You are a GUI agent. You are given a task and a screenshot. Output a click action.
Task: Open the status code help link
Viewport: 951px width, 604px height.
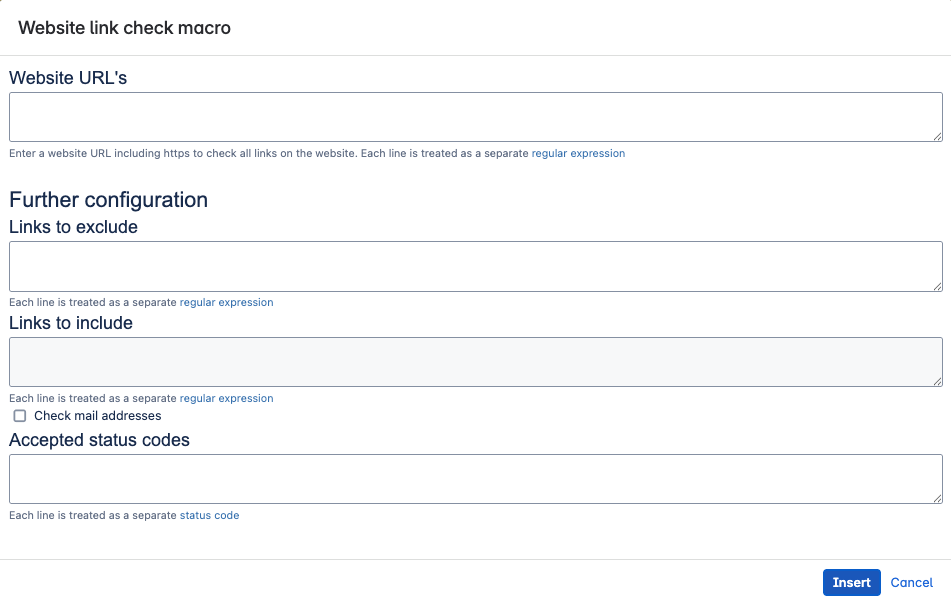(209, 516)
